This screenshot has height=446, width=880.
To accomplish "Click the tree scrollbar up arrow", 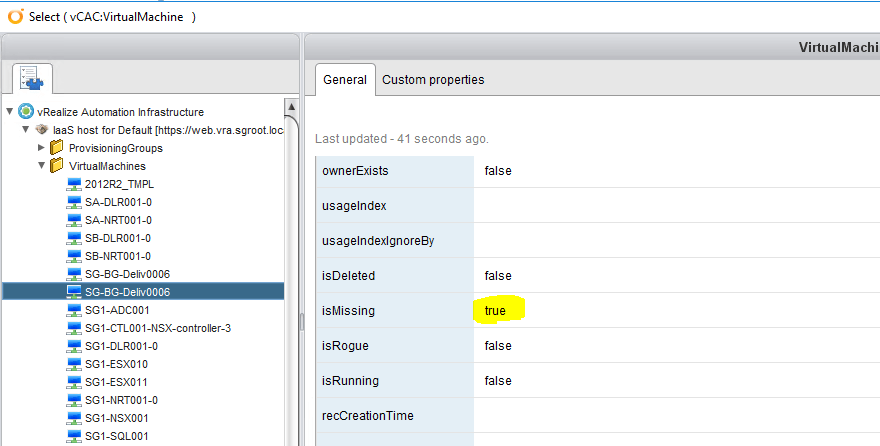I will (x=291, y=107).
